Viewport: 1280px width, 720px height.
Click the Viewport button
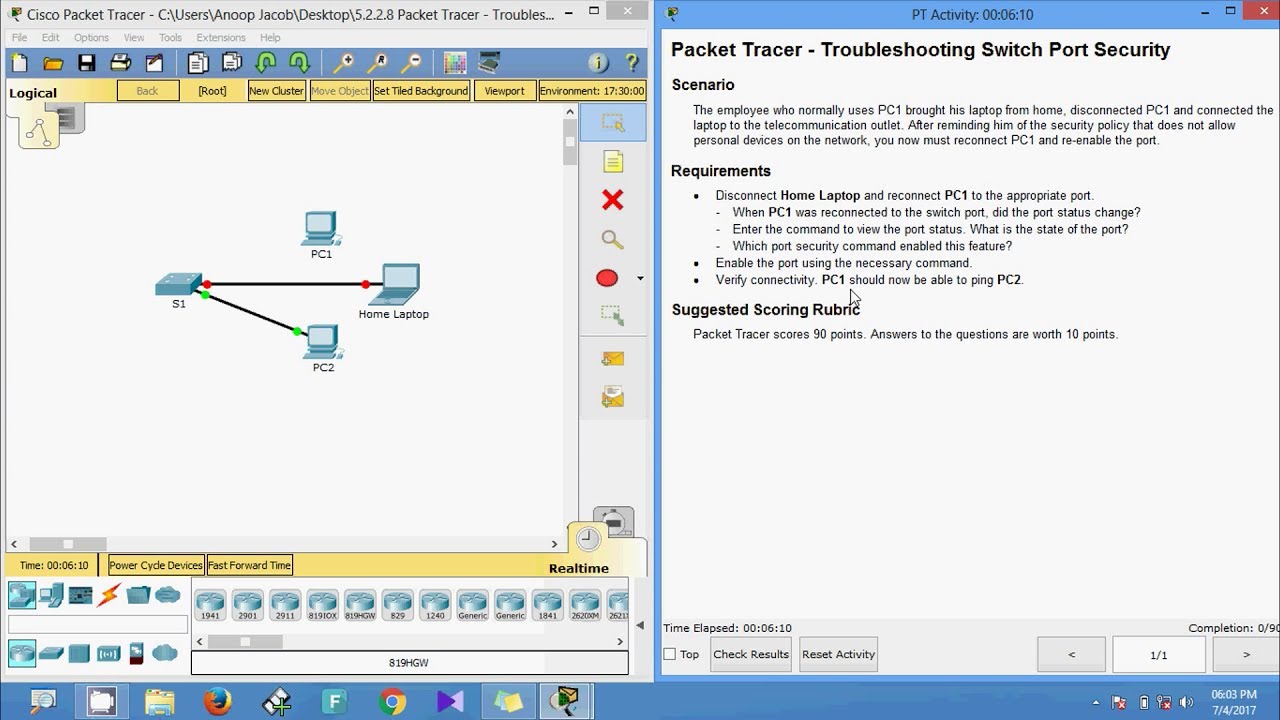(x=504, y=90)
